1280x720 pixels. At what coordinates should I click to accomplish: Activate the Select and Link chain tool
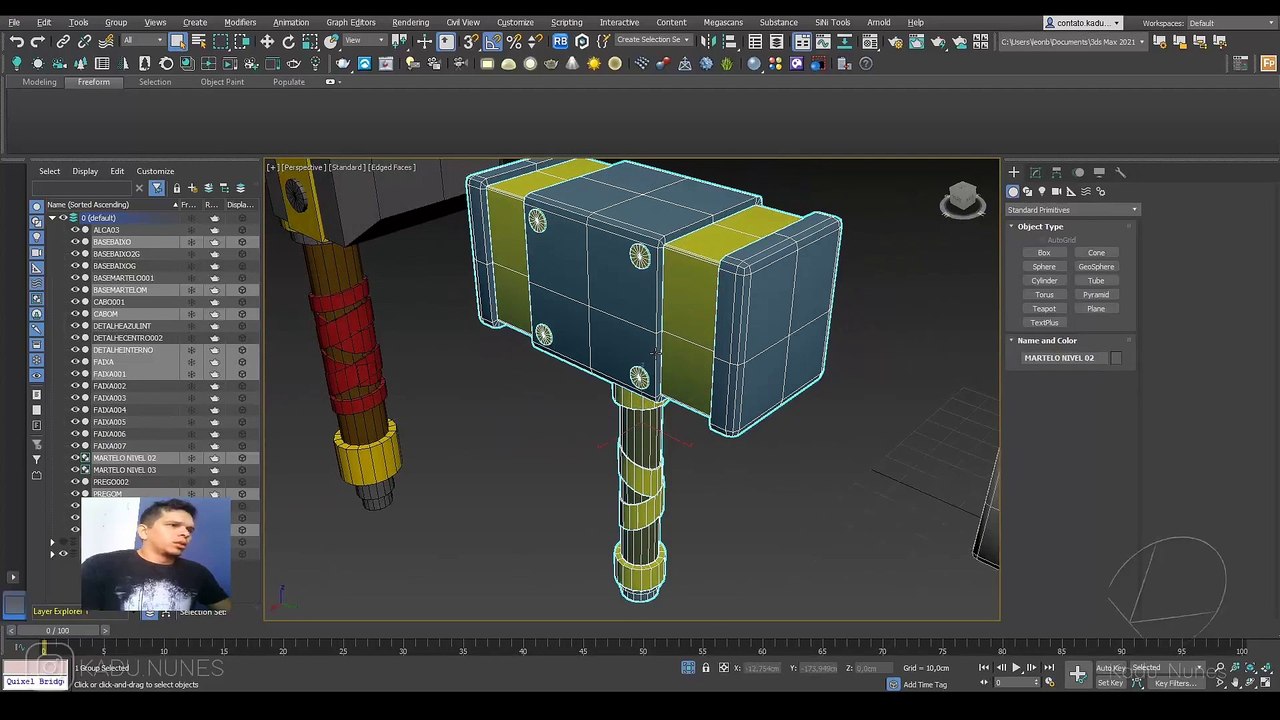click(63, 41)
